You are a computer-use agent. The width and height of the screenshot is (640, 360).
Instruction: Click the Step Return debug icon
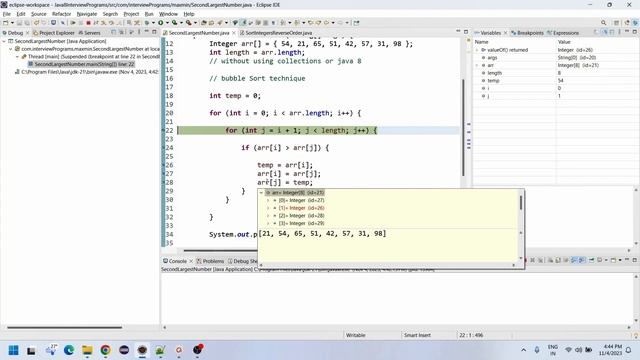(x=118, y=23)
